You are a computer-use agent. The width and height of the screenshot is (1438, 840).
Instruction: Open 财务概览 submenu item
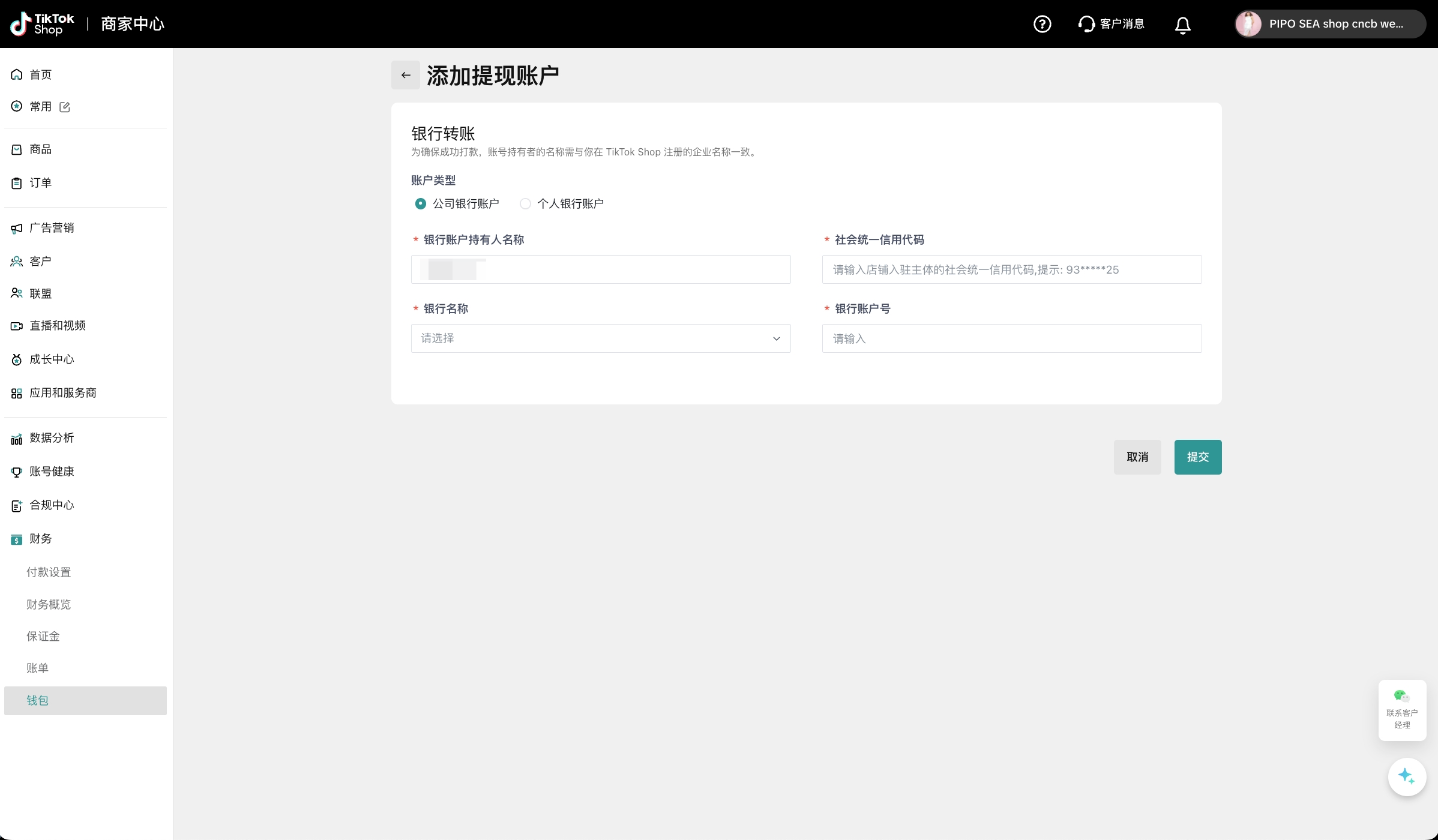click(49, 604)
